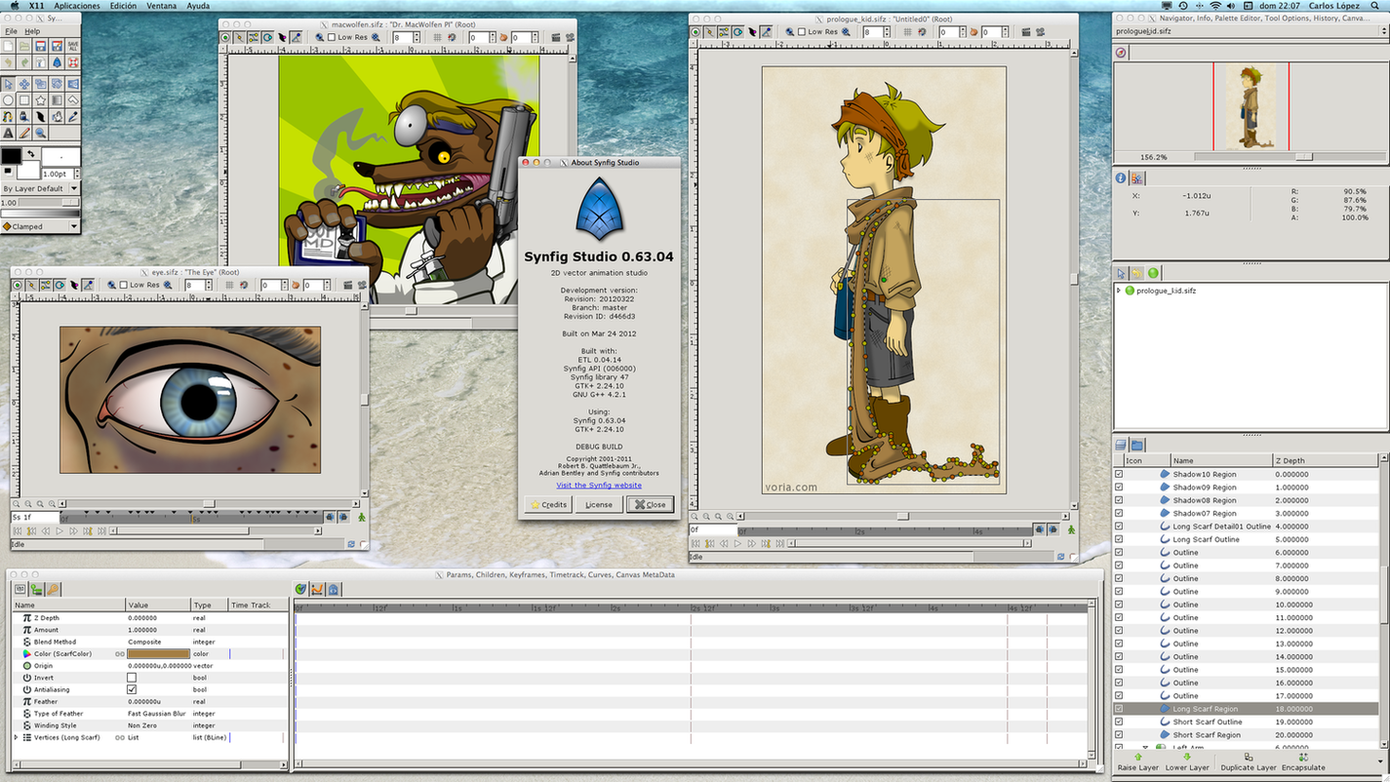Open the Visit the Synfig website link
Viewport: 1390px width, 782px height.
coord(599,485)
